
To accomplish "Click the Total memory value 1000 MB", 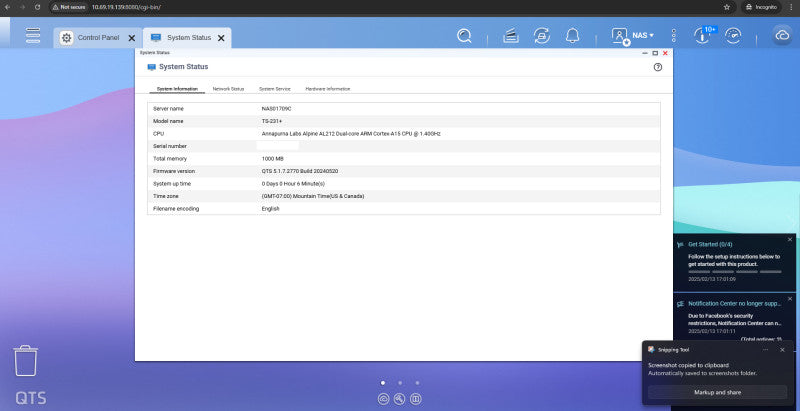I will tap(272, 159).
